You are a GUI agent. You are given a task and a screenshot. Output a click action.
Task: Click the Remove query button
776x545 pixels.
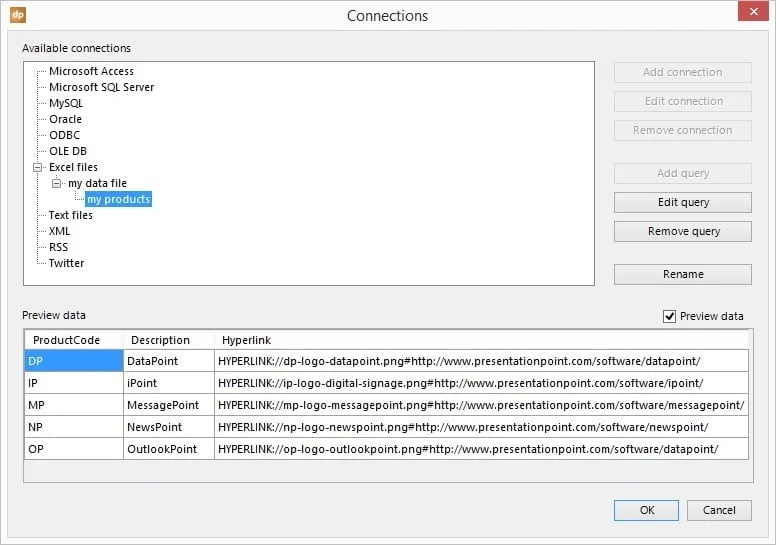pos(682,232)
